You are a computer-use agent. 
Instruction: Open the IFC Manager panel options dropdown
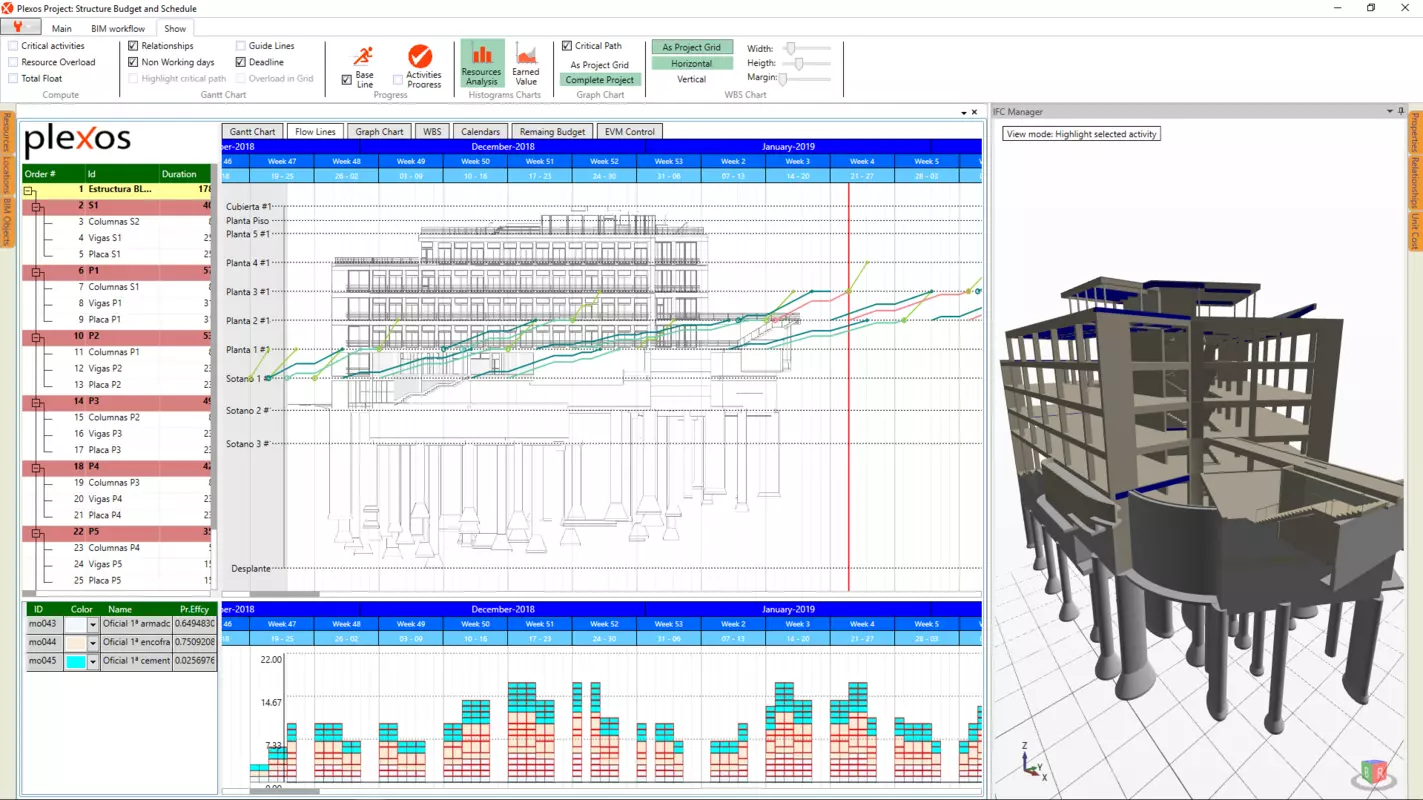click(x=1389, y=111)
